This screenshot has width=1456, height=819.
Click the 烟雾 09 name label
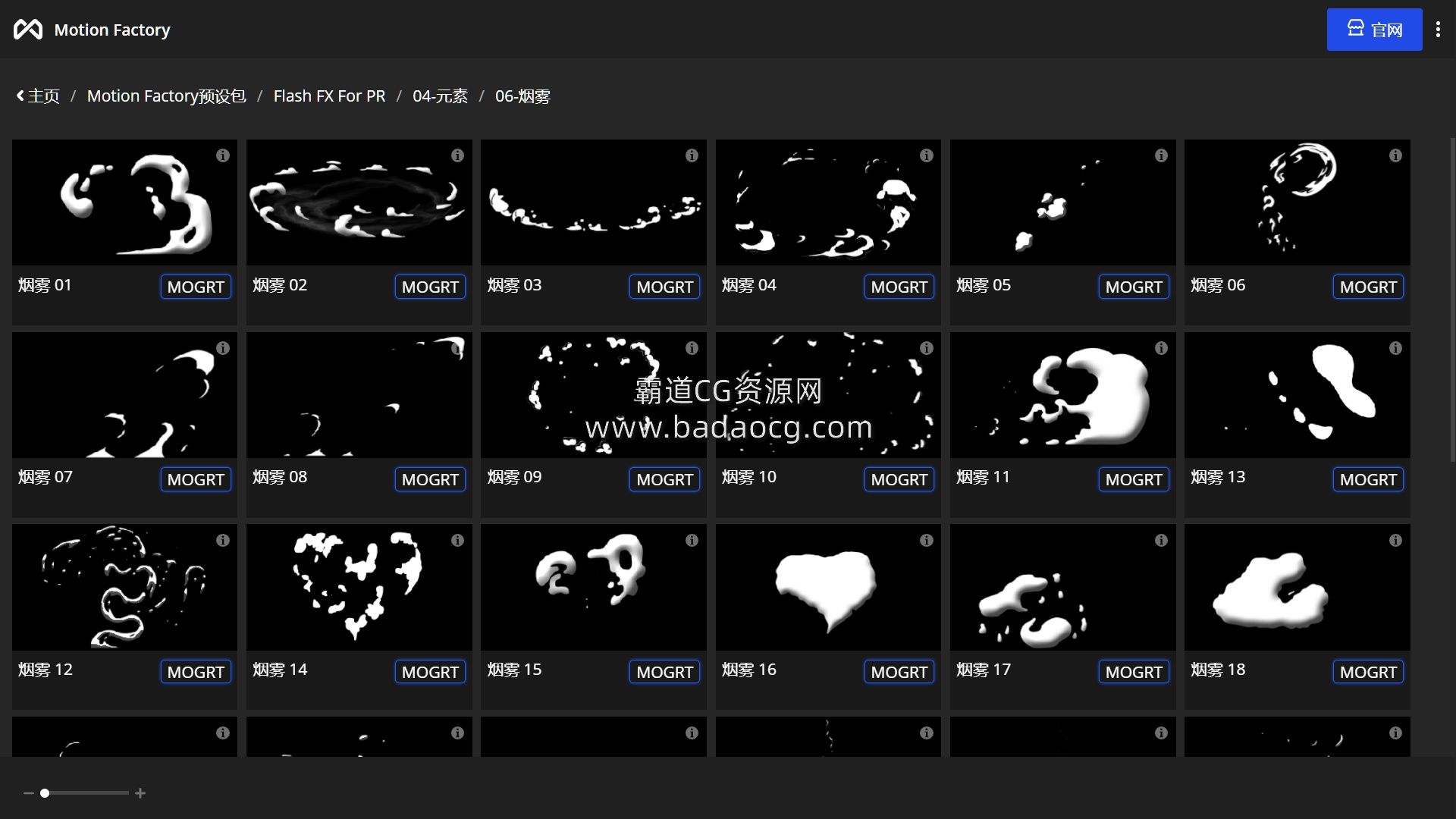(514, 477)
